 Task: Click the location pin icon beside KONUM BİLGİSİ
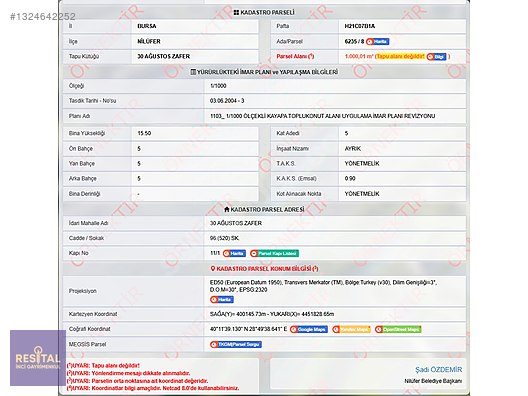pyautogui.click(x=212, y=269)
